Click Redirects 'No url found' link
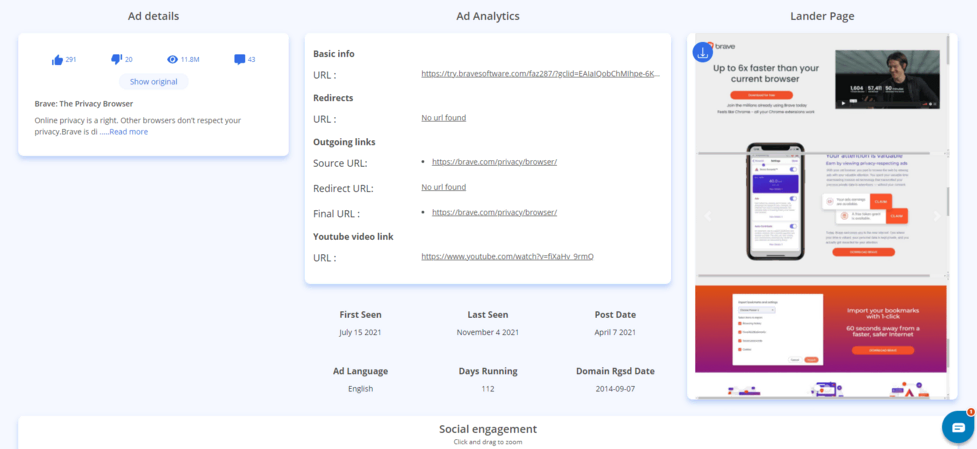This screenshot has height=449, width=977. (x=444, y=118)
